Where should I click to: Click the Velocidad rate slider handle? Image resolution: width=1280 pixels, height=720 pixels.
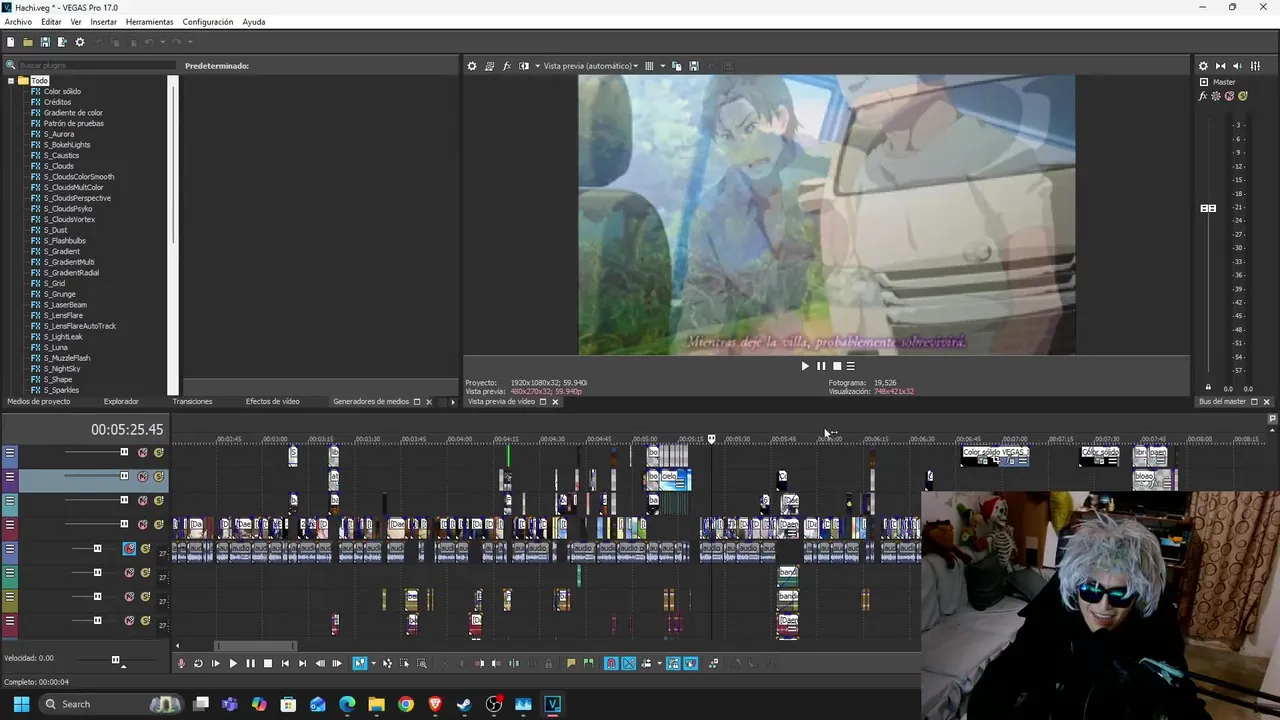(115, 660)
